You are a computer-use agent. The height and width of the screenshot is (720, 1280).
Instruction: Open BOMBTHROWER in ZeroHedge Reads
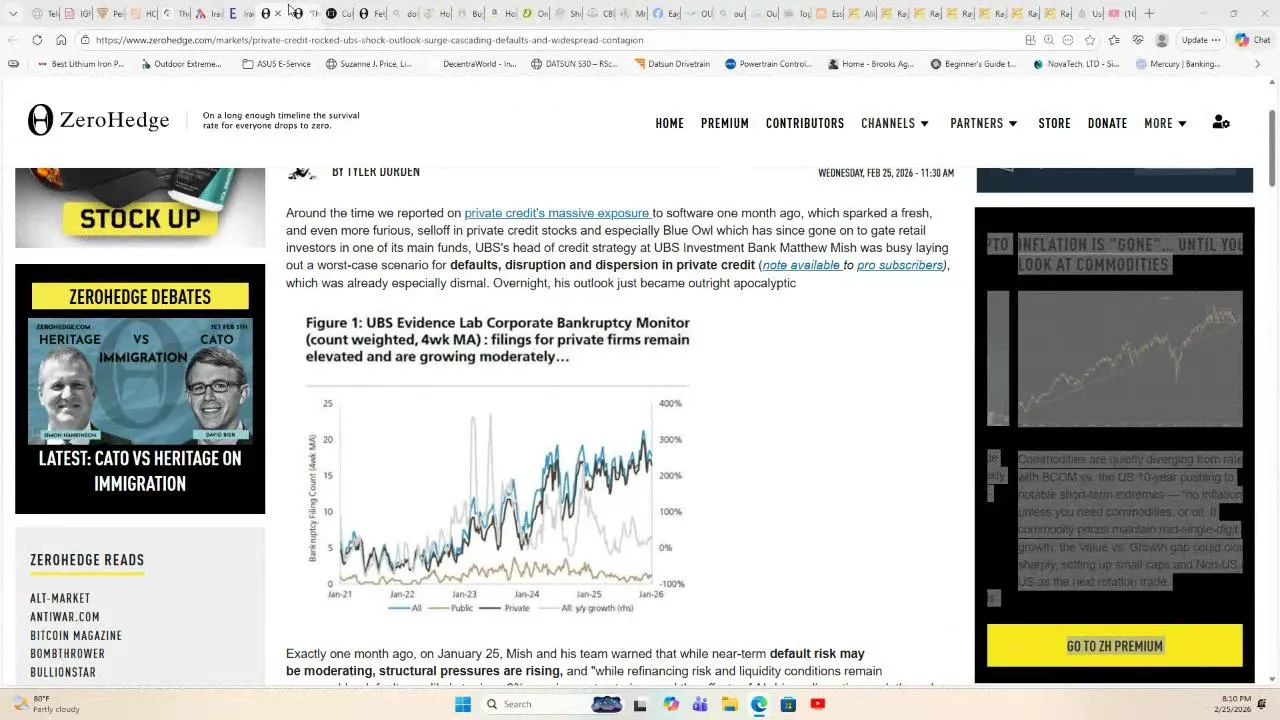pyautogui.click(x=67, y=654)
